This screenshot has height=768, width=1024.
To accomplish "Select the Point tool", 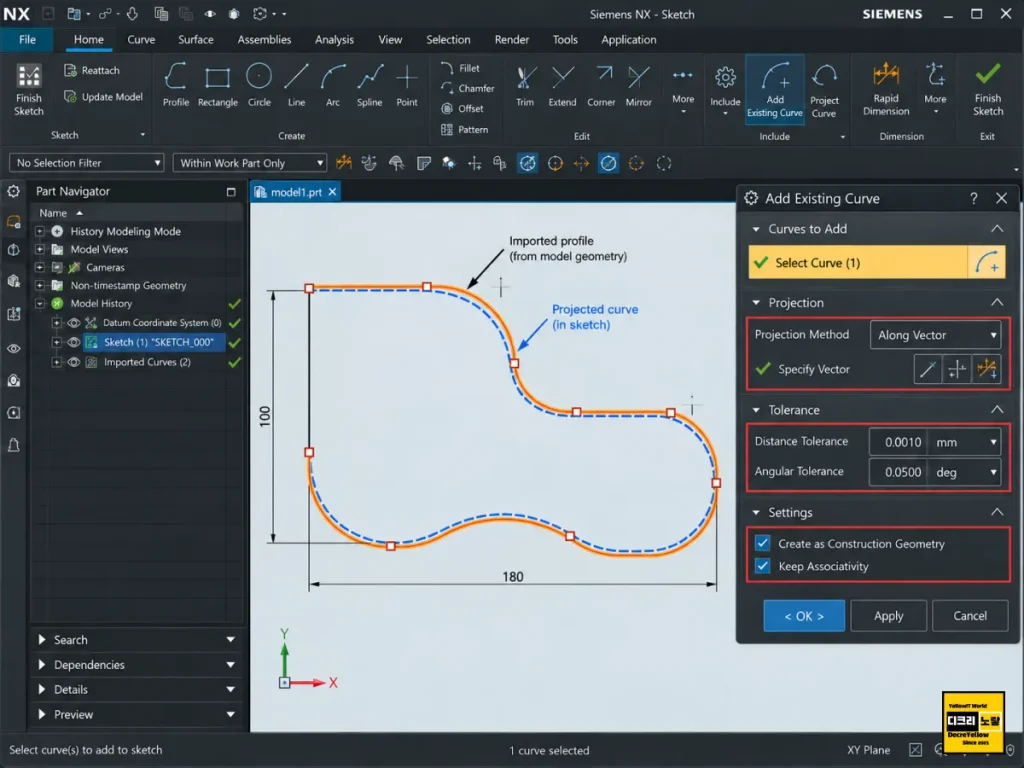I will point(407,85).
